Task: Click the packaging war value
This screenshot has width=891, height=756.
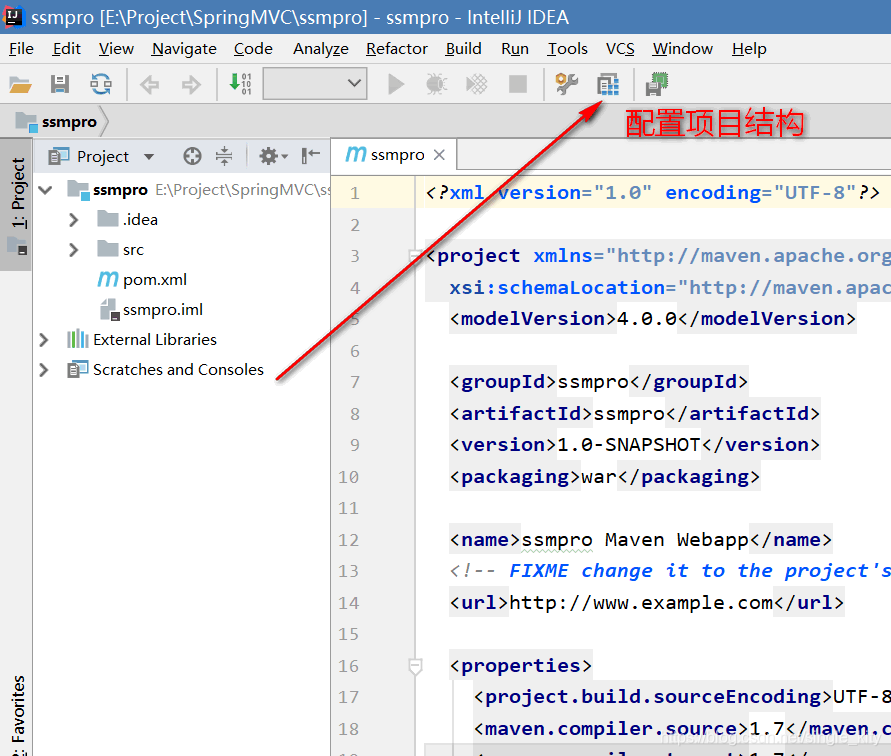Action: (599, 477)
